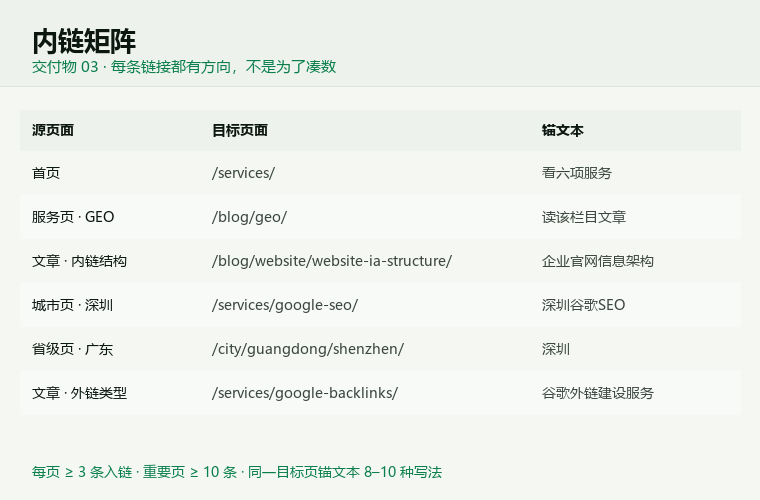Screen dimensions: 760x500
Task: Select the 首页 source cell
Action: 46,173
